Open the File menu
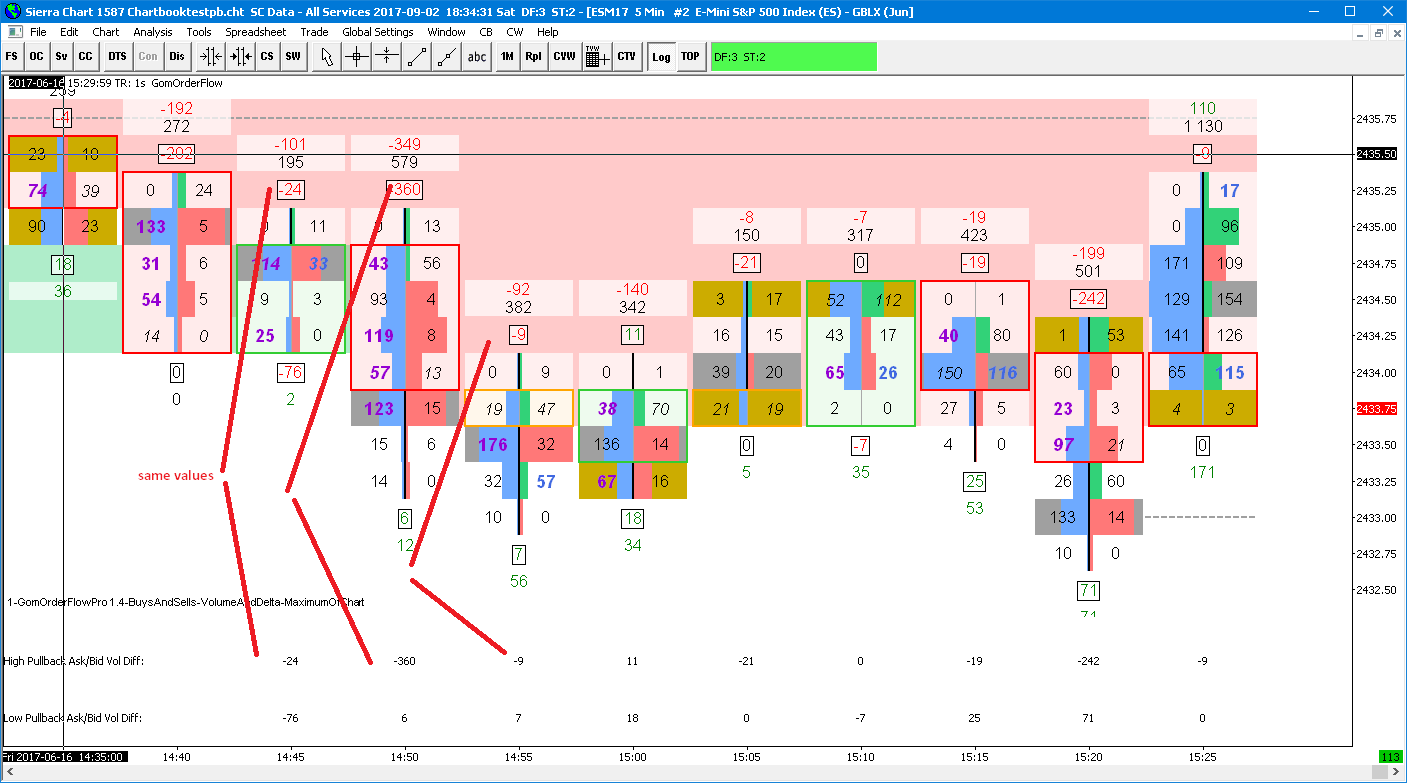1407x783 pixels. click(x=38, y=32)
